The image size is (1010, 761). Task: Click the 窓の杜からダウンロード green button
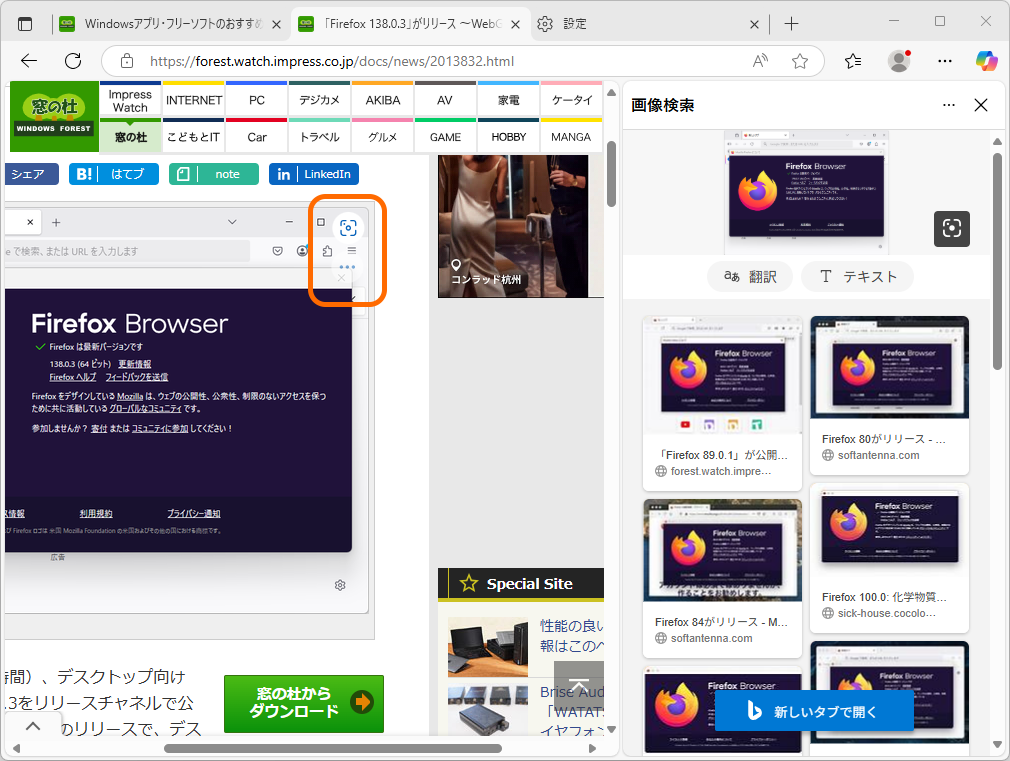(303, 704)
